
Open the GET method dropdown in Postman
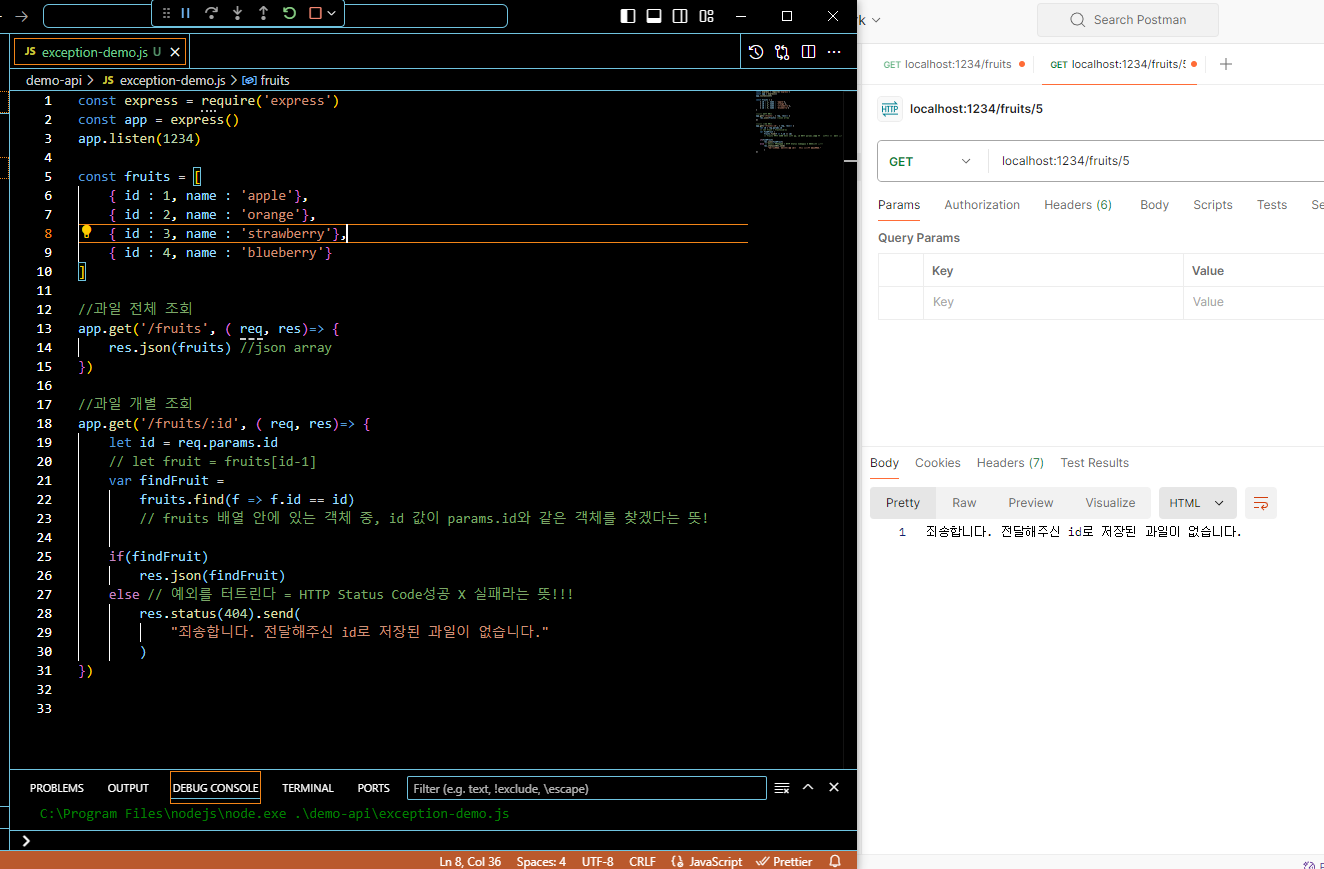[x=931, y=161]
